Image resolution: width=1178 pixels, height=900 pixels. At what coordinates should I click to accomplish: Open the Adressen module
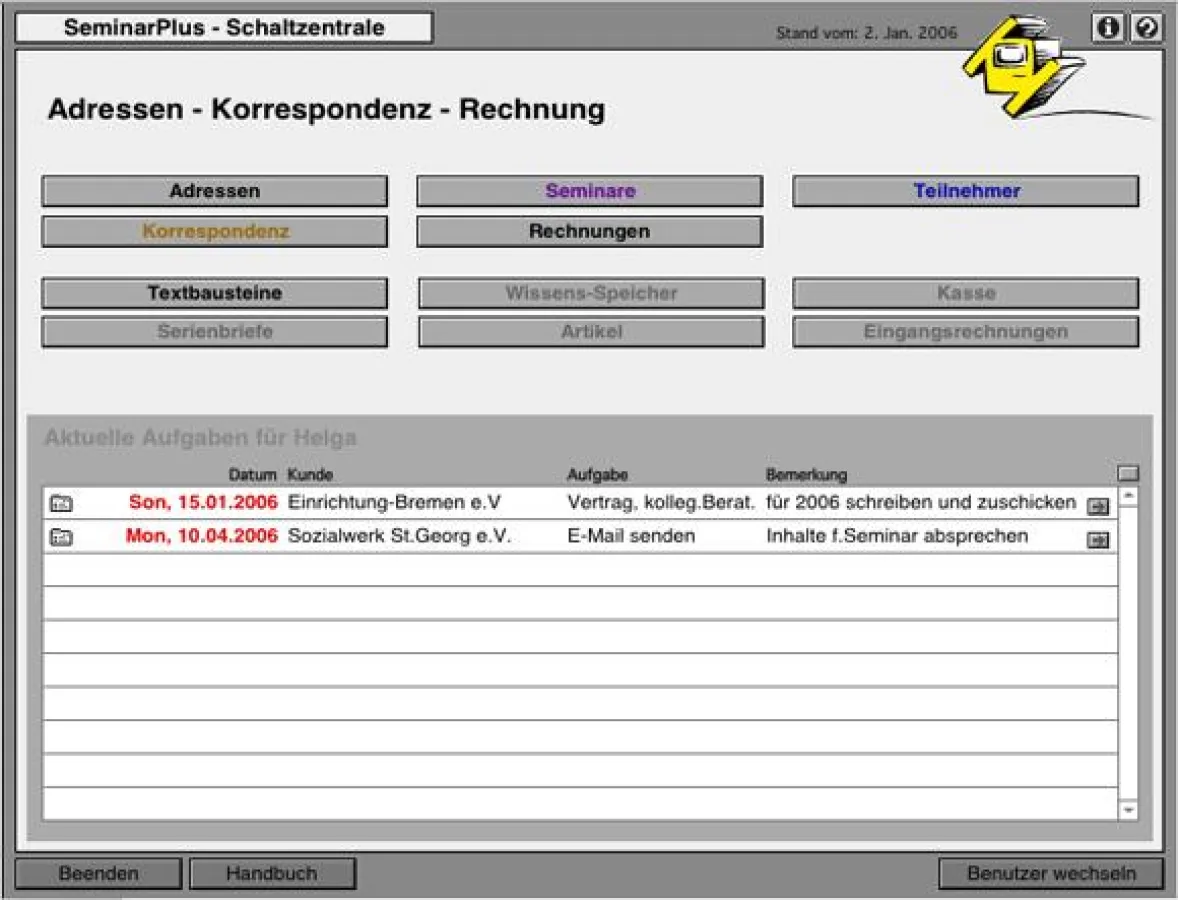215,190
